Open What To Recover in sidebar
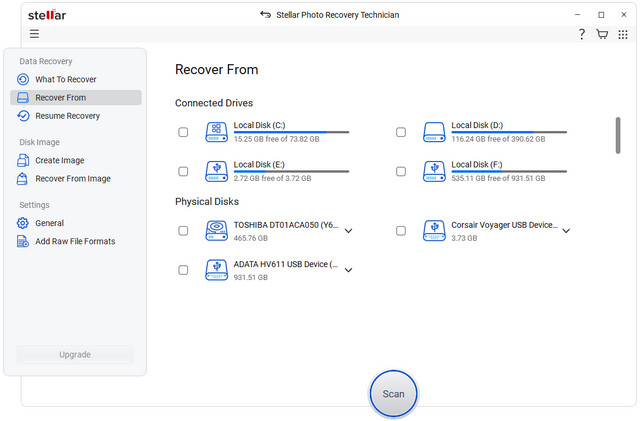This screenshot has height=421, width=640. coord(66,79)
